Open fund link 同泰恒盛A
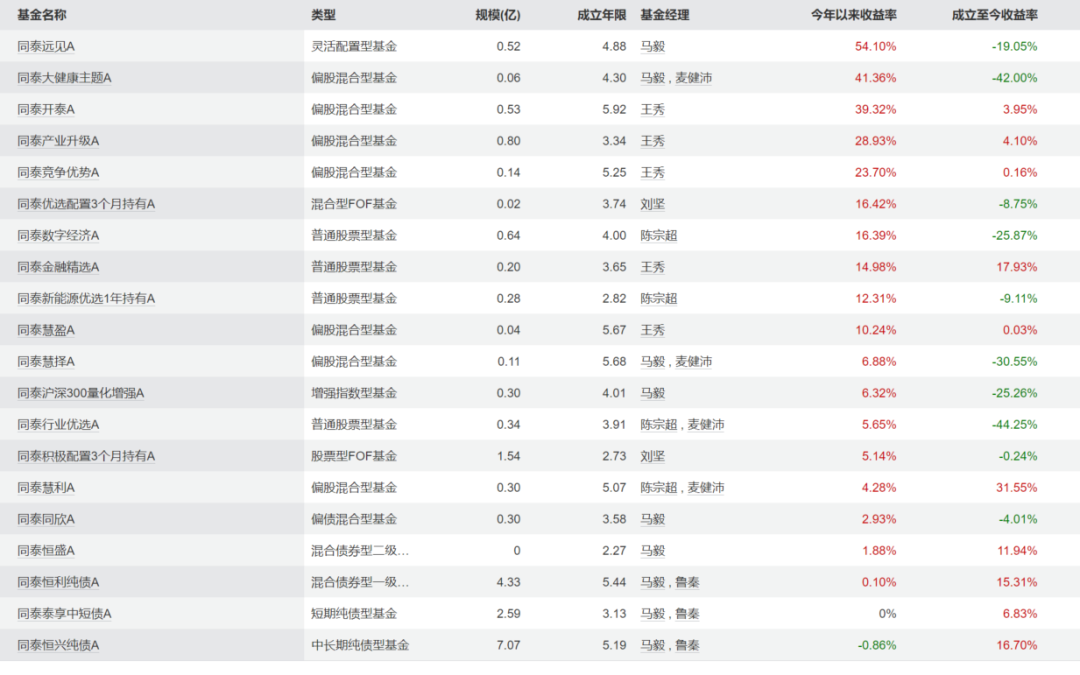Image resolution: width=1080 pixels, height=675 pixels. (46, 550)
